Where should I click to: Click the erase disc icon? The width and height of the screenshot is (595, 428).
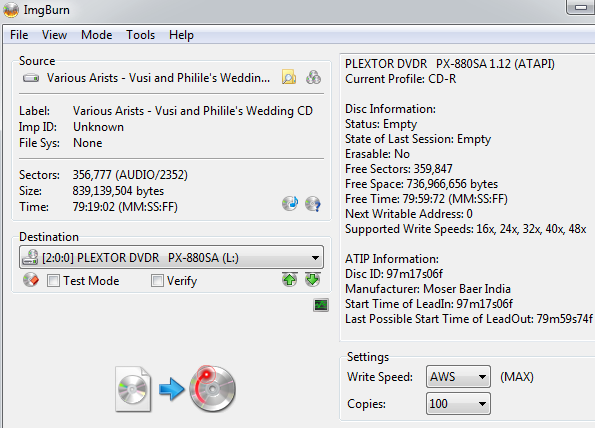coord(31,280)
